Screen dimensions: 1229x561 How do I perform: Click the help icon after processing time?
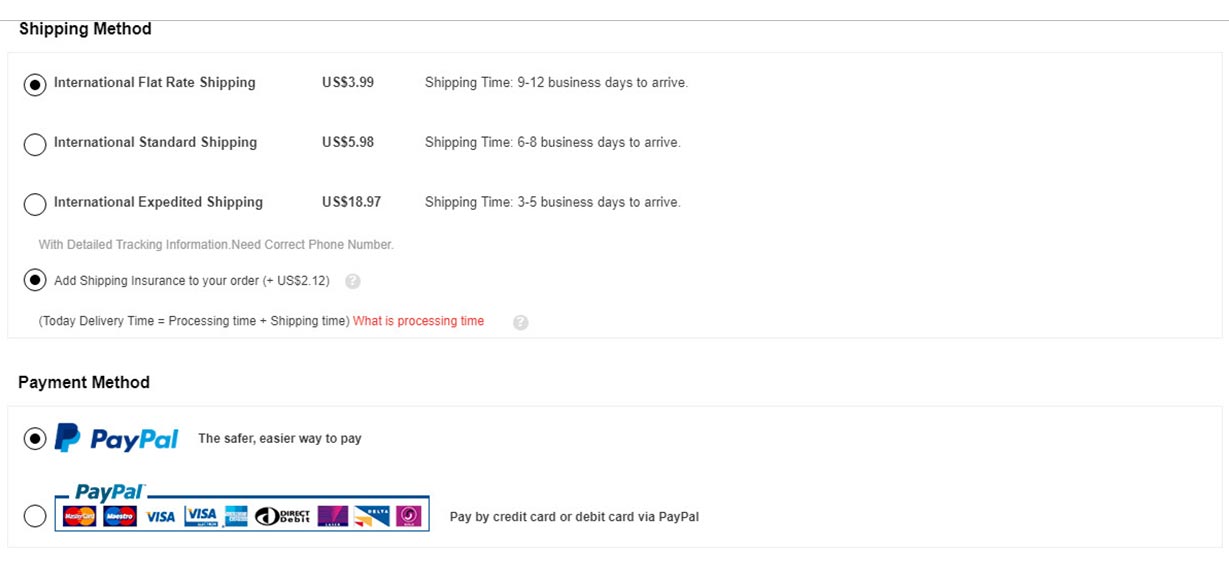(x=520, y=322)
